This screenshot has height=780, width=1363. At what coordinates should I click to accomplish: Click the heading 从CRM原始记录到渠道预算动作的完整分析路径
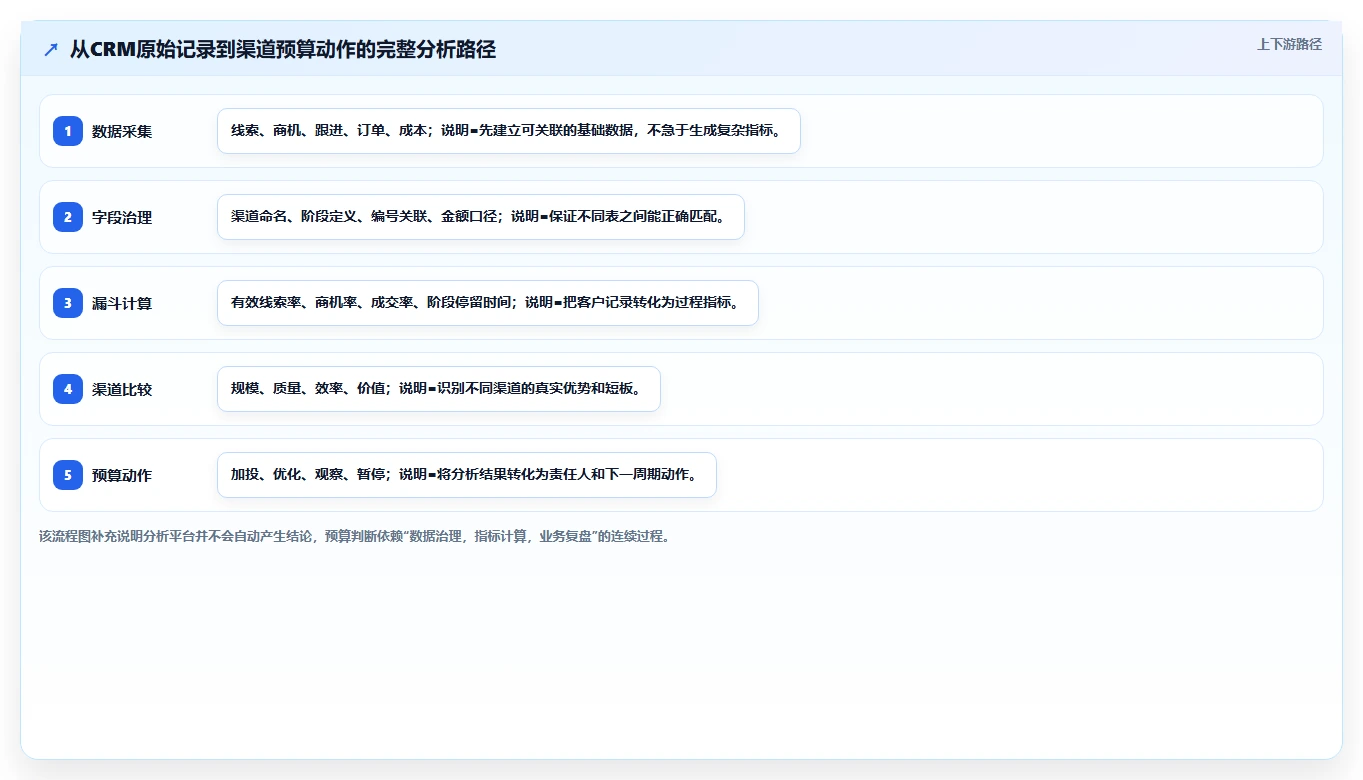click(283, 49)
